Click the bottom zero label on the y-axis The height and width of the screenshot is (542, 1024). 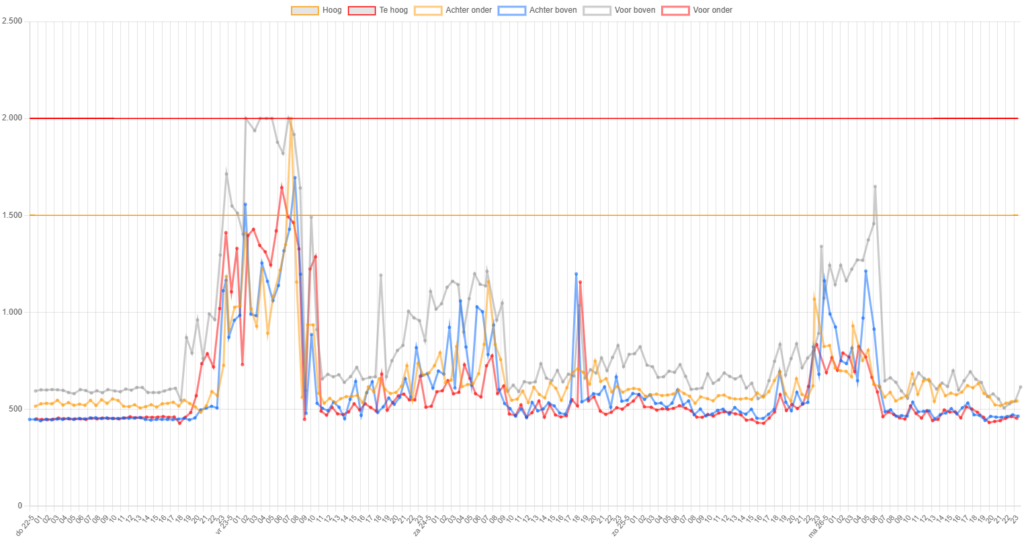pos(19,505)
